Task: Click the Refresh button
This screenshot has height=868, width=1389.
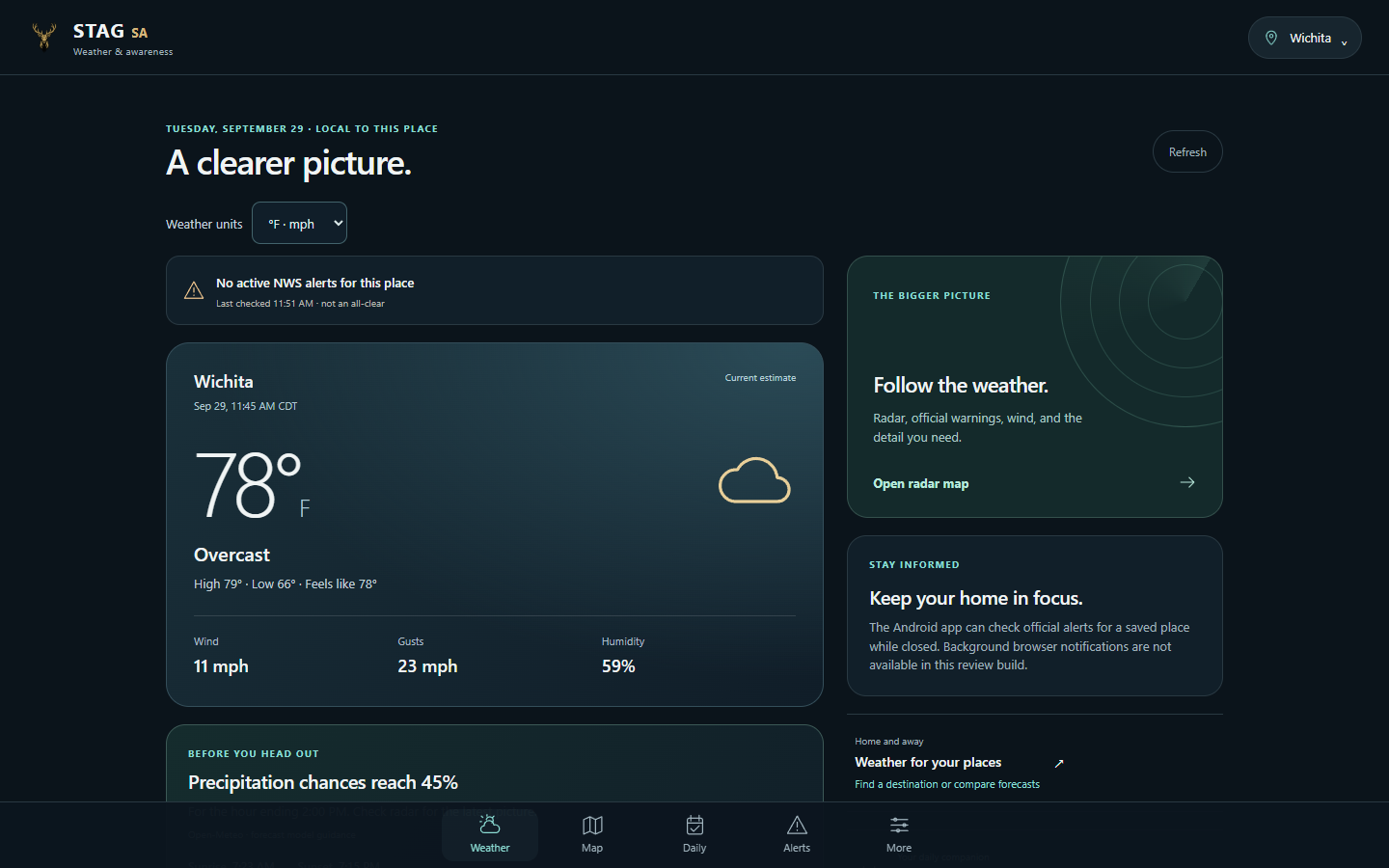Action: pyautogui.click(x=1187, y=151)
